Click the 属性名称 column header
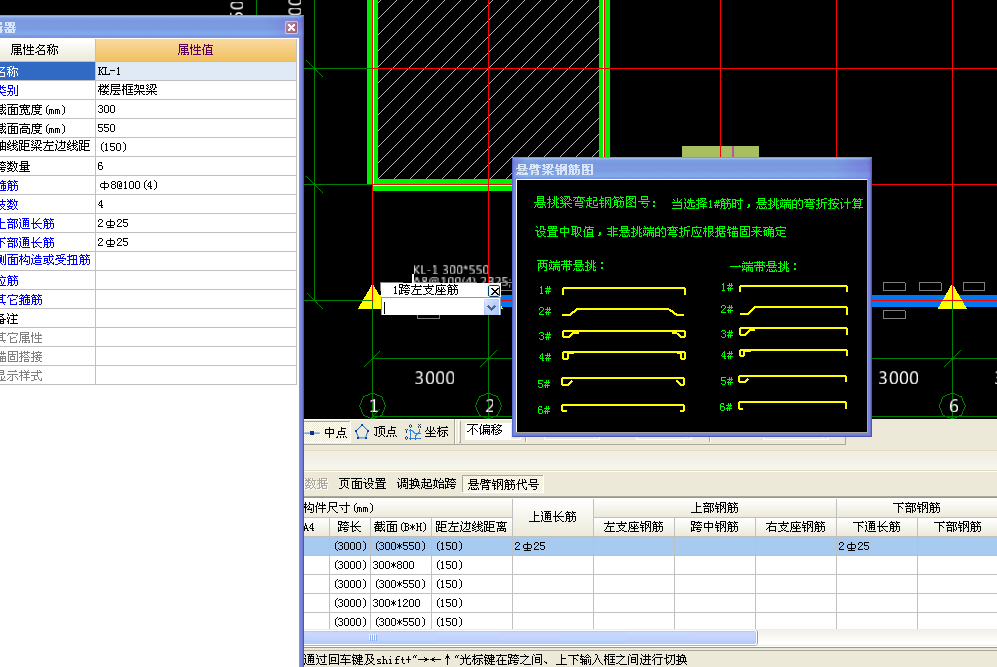This screenshot has height=667, width=997. tap(47, 50)
